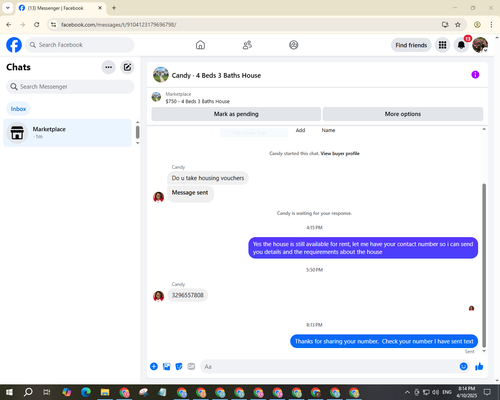Open account menu via profile picture
The width and height of the screenshot is (500, 400).
click(x=480, y=45)
